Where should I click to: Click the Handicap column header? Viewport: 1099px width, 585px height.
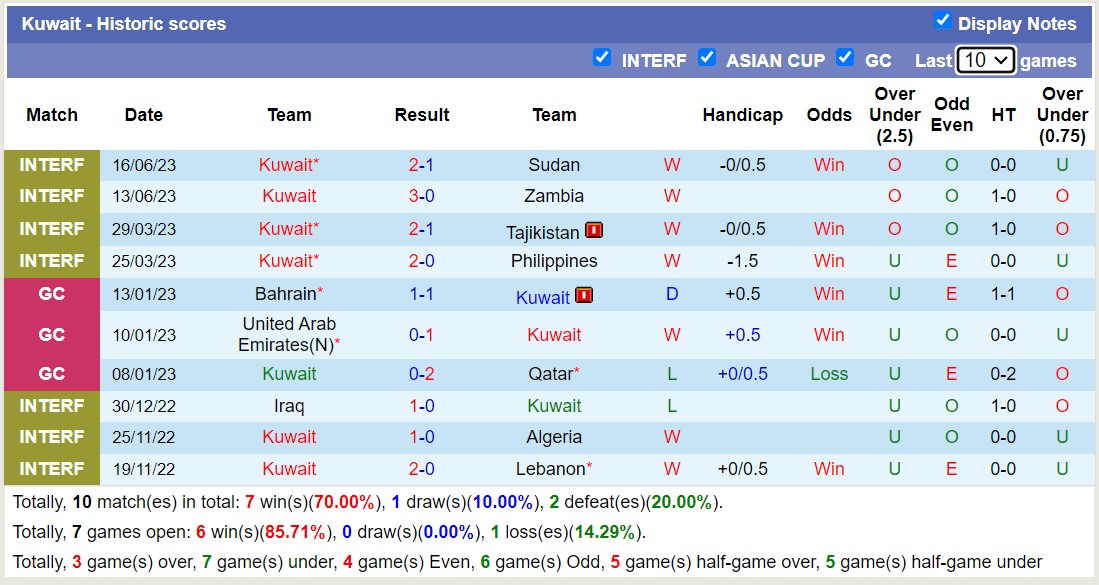[x=743, y=115]
